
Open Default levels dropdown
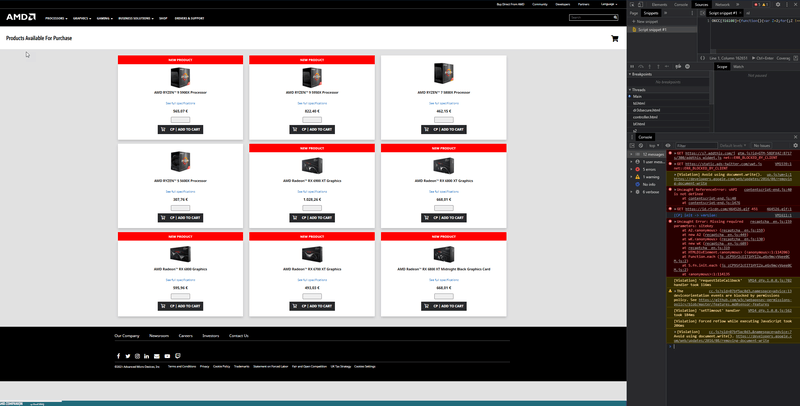[x=733, y=145]
